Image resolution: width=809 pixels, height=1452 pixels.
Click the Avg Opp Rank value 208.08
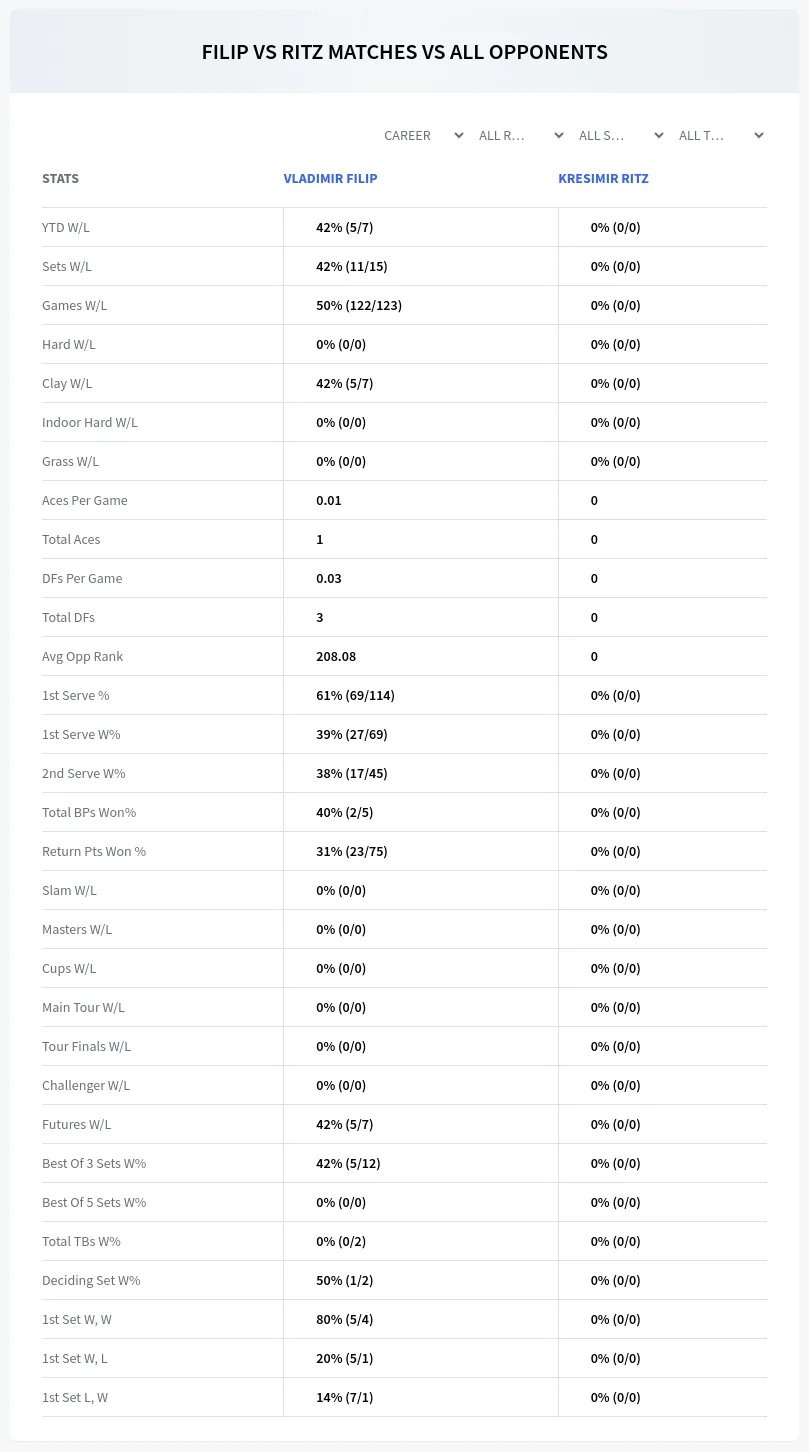coord(336,656)
